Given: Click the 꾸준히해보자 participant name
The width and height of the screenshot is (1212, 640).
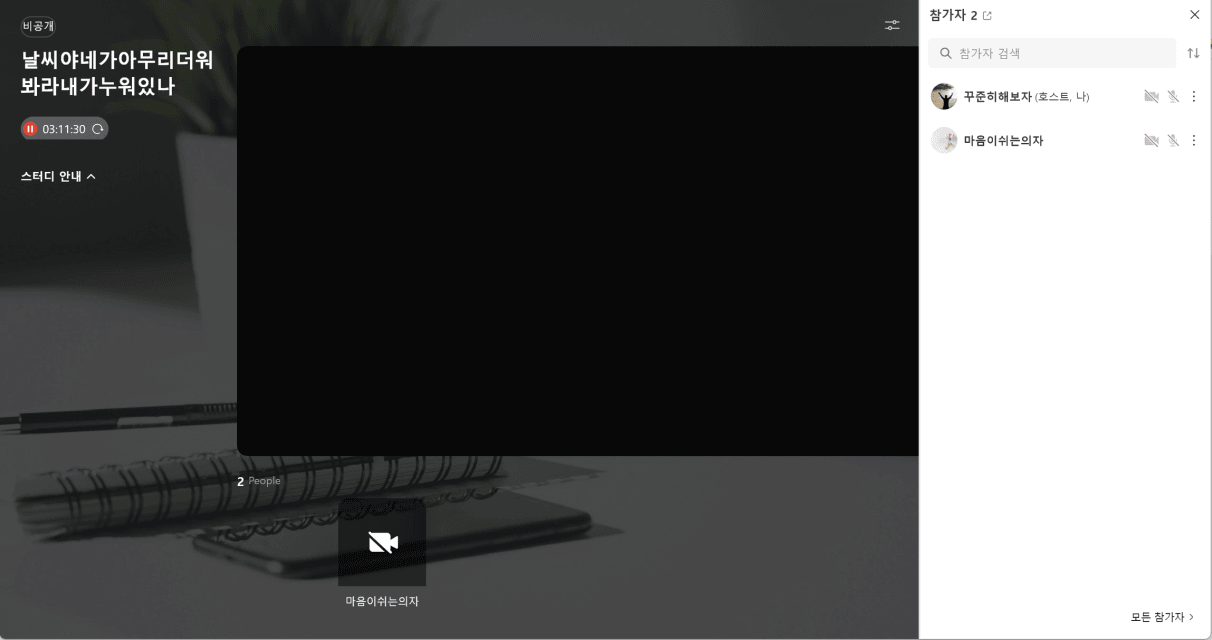Looking at the screenshot, I should [x=997, y=97].
